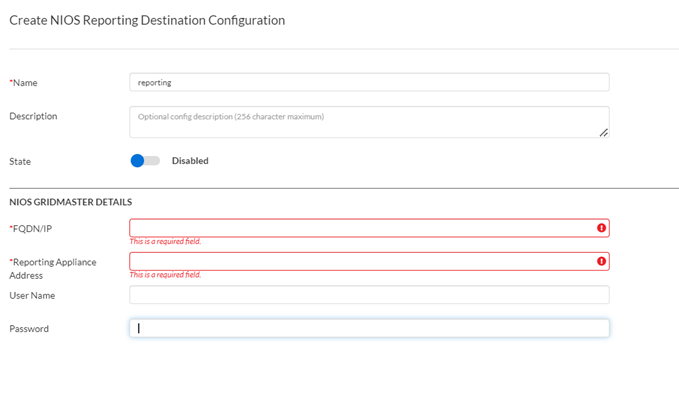Image resolution: width=679 pixels, height=400 pixels.
Task: Click the 'Description' field label
Action: click(x=33, y=116)
